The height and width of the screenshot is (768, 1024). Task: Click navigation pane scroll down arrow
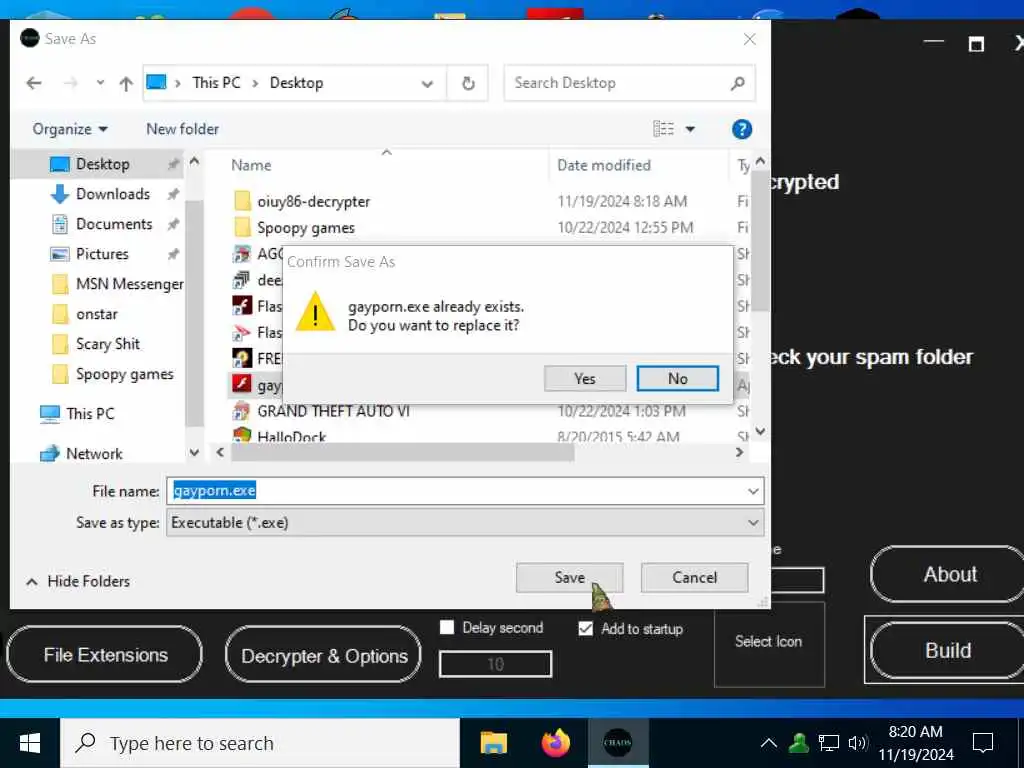(194, 453)
